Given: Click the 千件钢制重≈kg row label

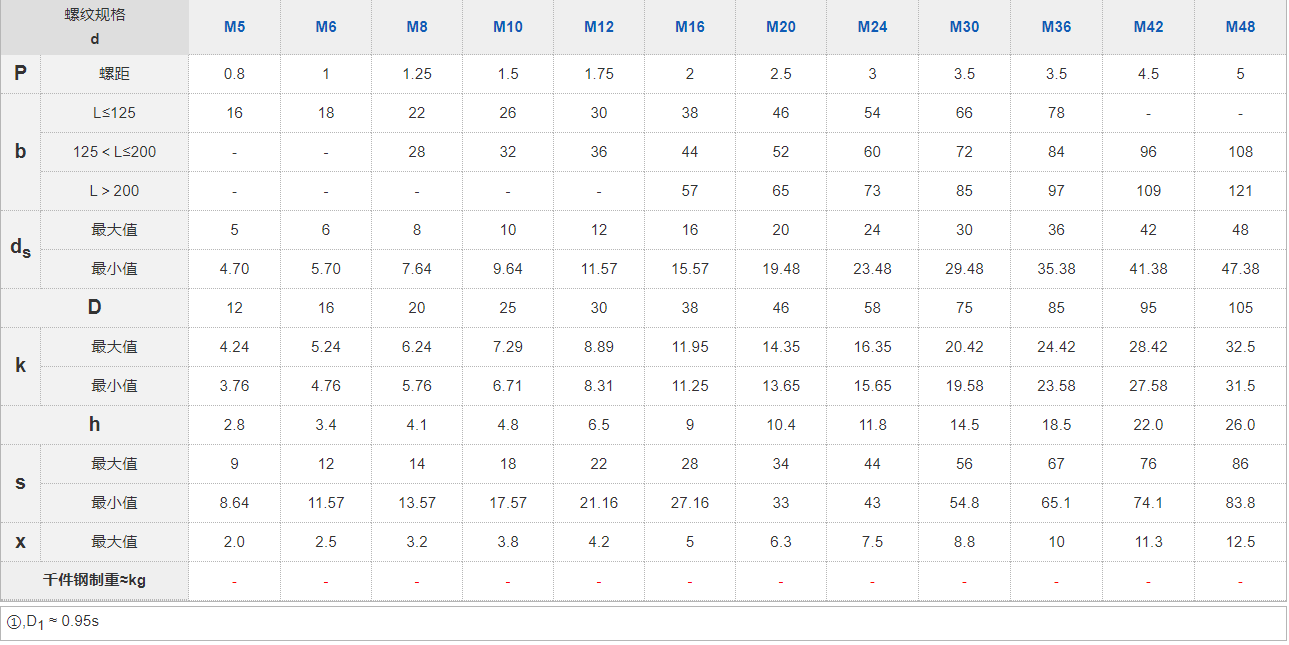Looking at the screenshot, I should 95,580.
